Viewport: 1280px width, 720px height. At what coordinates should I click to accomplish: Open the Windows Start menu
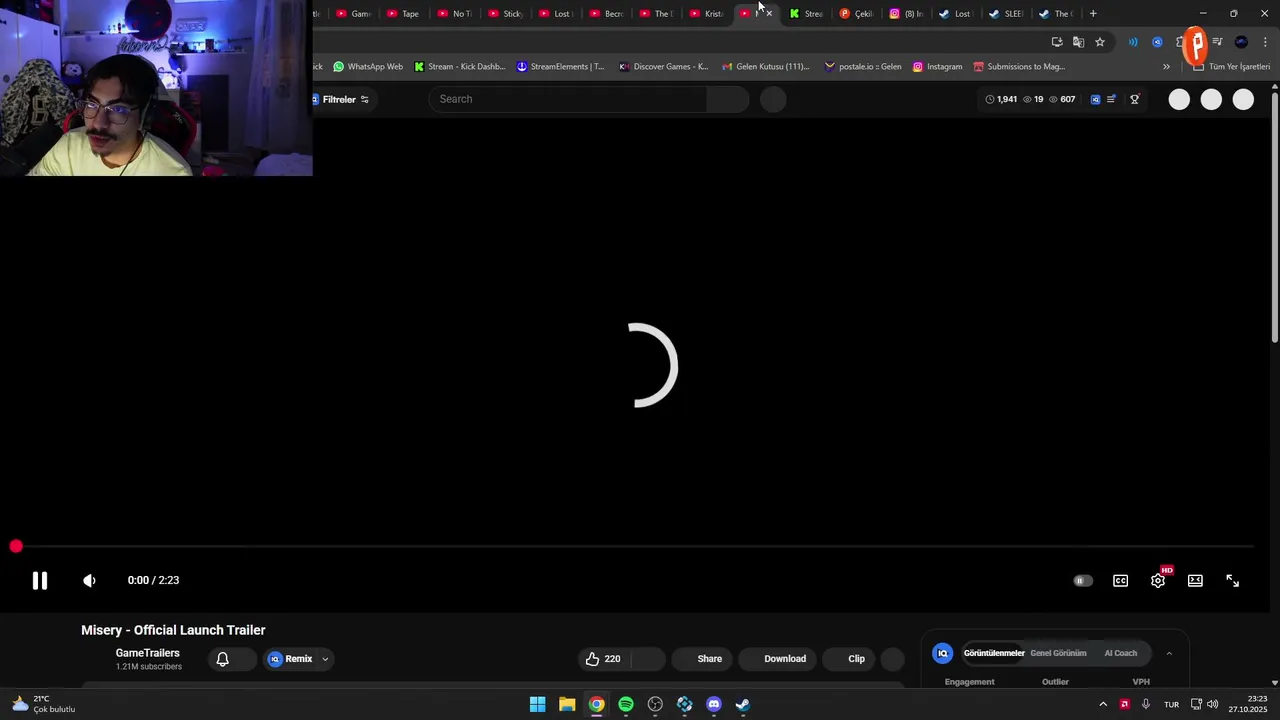point(537,704)
